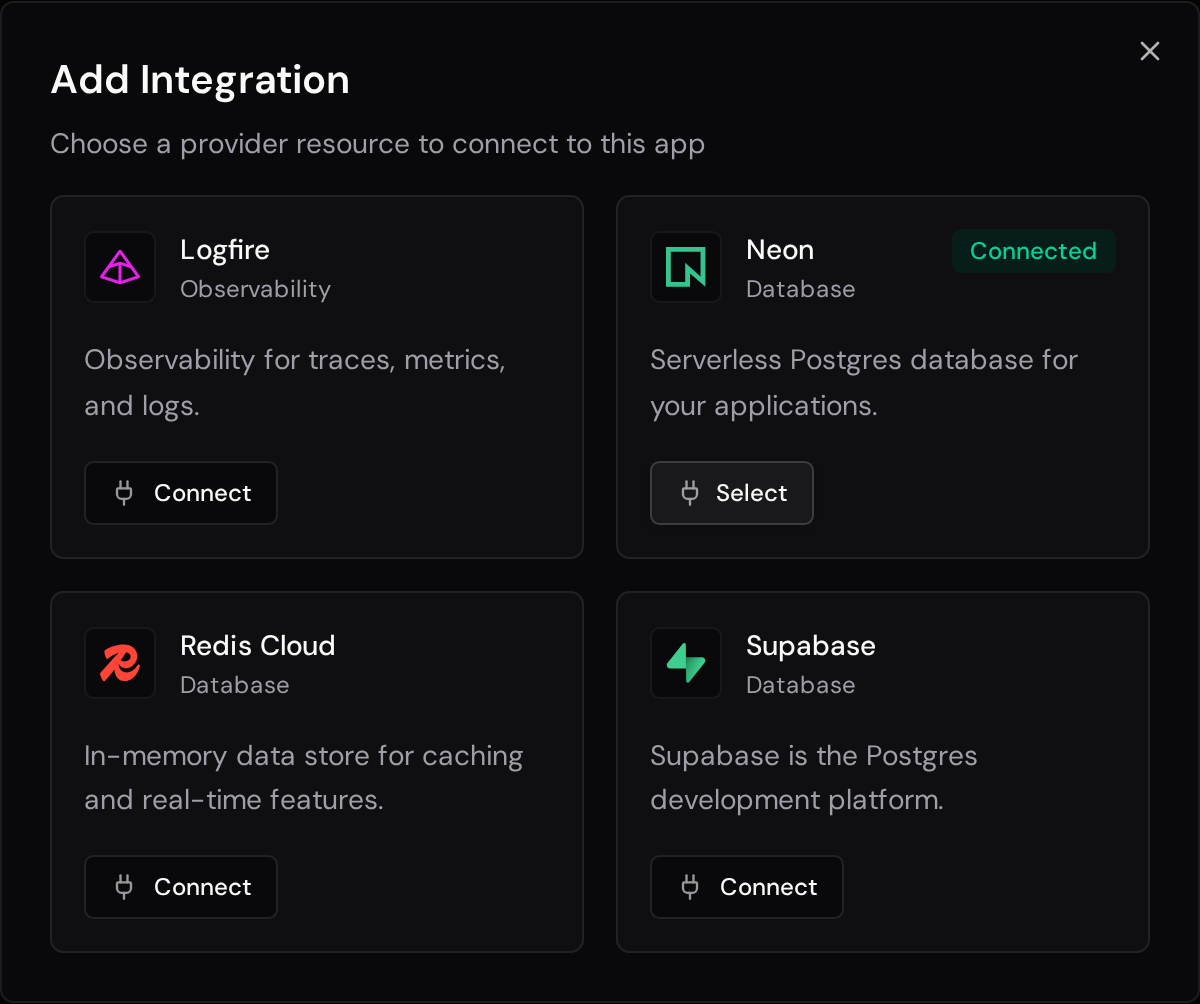1200x1004 pixels.
Task: Click 'Supabase is the Postgres' description
Action: click(x=814, y=778)
